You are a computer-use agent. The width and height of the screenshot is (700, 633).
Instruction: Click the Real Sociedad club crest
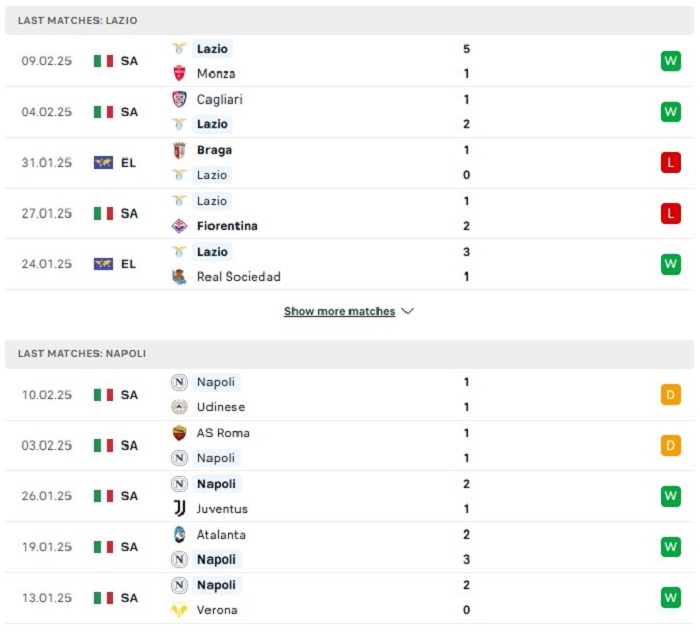click(x=179, y=277)
